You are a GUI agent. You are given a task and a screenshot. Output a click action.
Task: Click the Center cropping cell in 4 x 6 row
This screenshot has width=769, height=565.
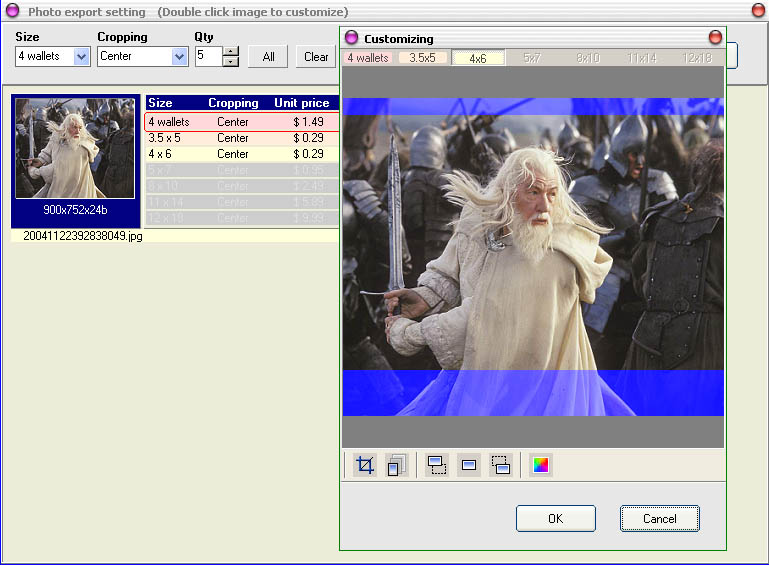(233, 154)
